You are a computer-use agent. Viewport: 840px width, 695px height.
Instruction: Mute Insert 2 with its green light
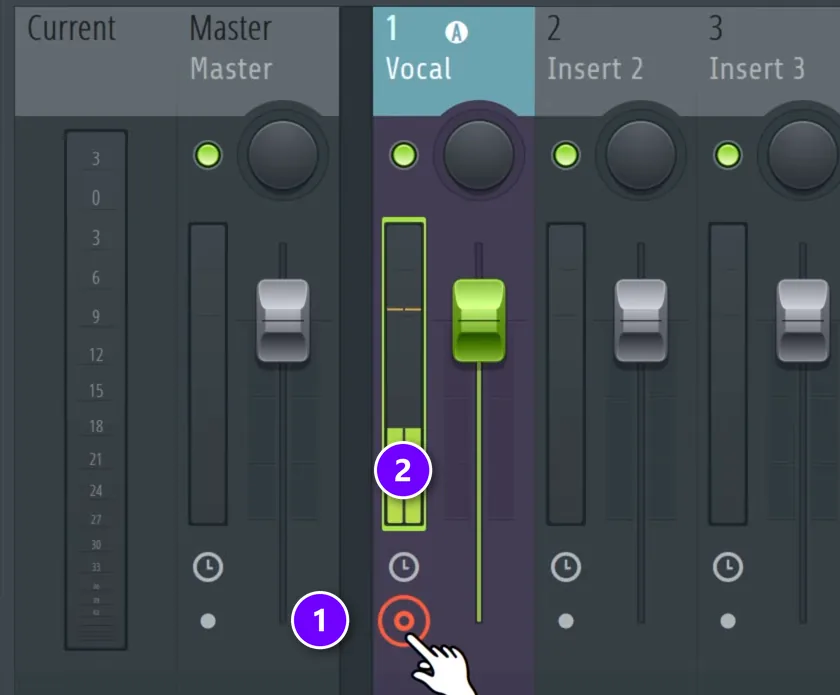point(566,155)
